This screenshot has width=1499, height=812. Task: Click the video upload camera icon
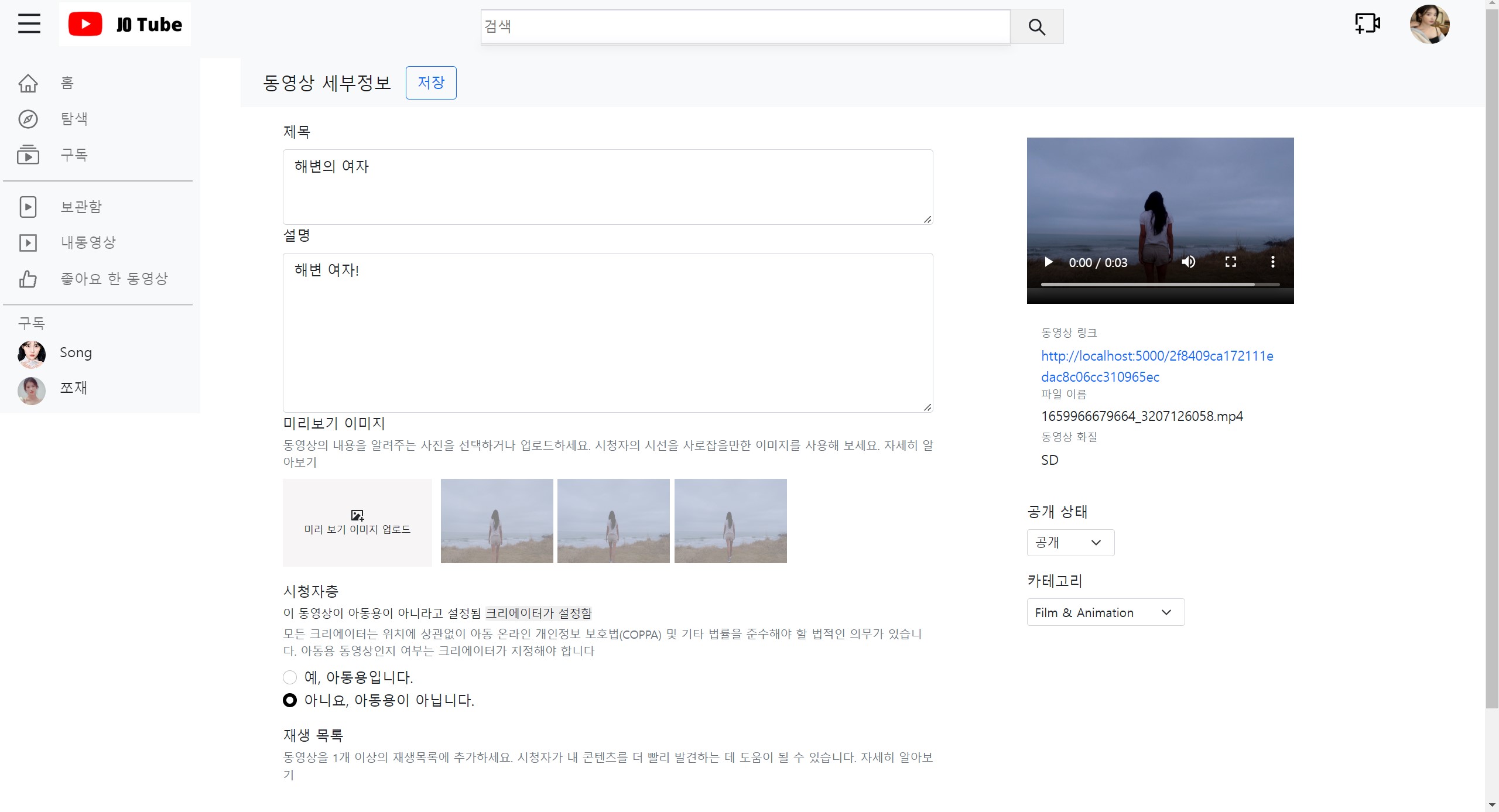click(1367, 24)
